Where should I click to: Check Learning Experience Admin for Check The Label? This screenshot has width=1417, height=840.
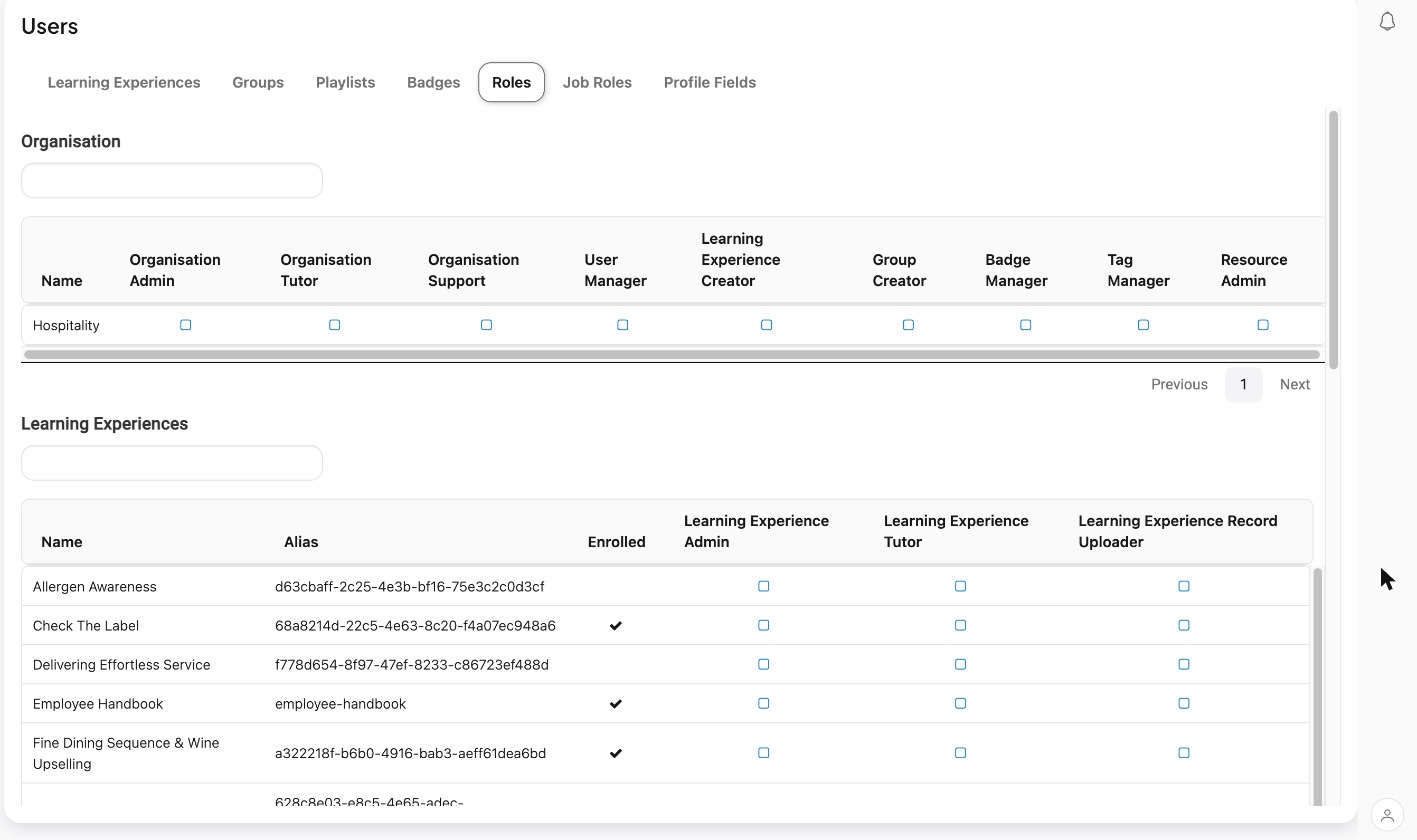pyautogui.click(x=763, y=625)
